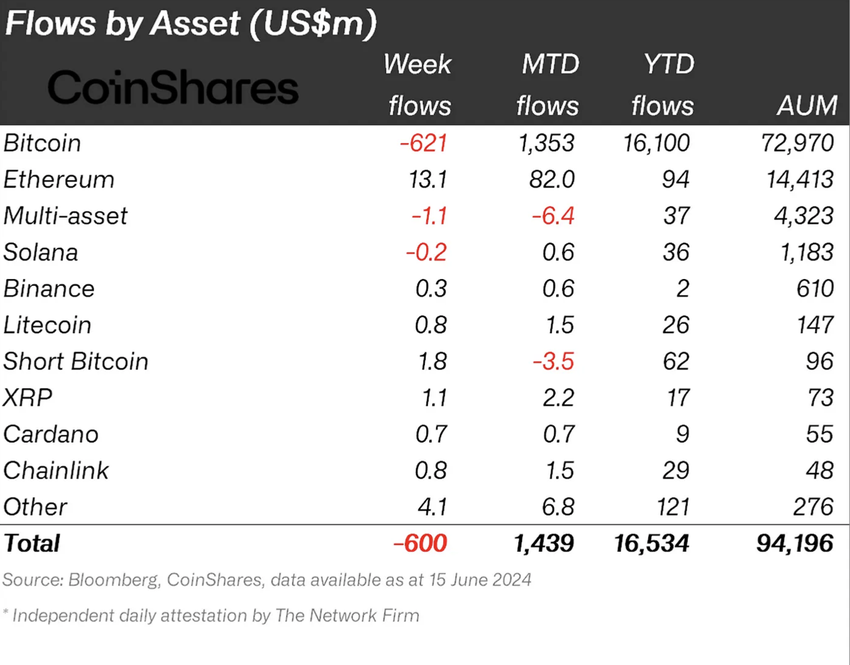The width and height of the screenshot is (850, 665).
Task: Select the Multi-asset row label
Action: 65,216
